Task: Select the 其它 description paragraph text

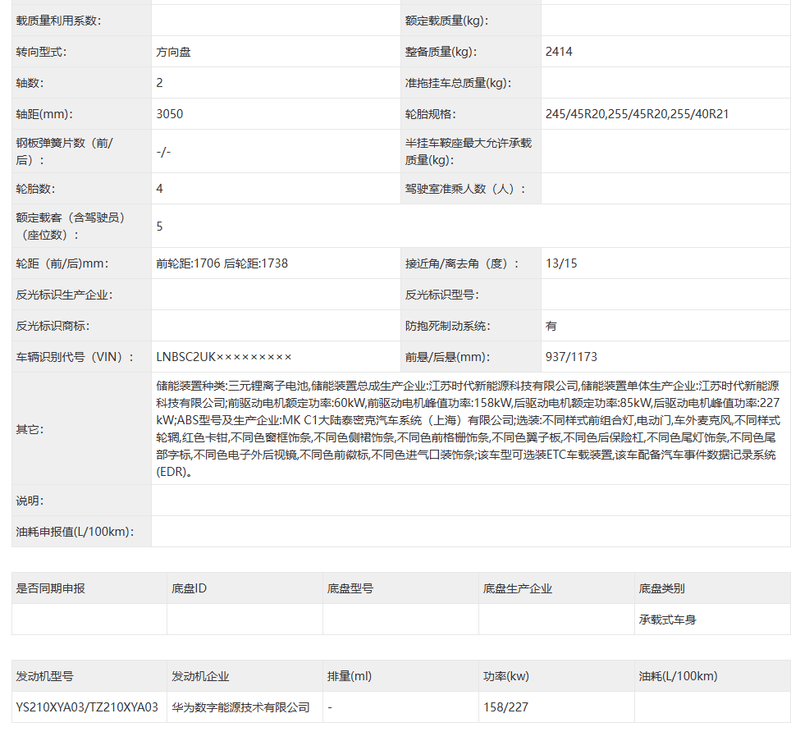Action: click(450, 425)
